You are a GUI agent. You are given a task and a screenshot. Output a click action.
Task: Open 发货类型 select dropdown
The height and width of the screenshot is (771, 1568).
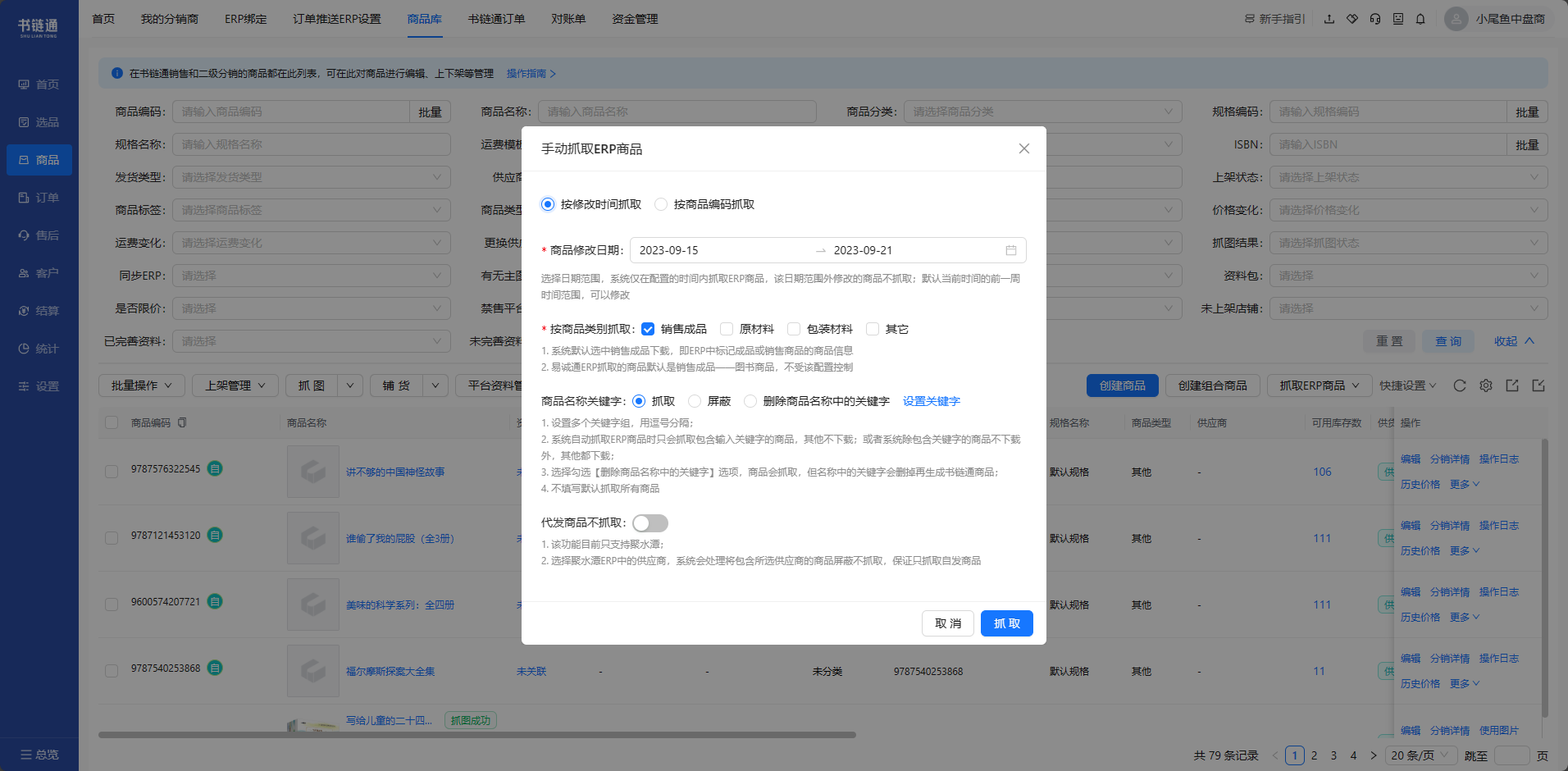click(x=312, y=177)
